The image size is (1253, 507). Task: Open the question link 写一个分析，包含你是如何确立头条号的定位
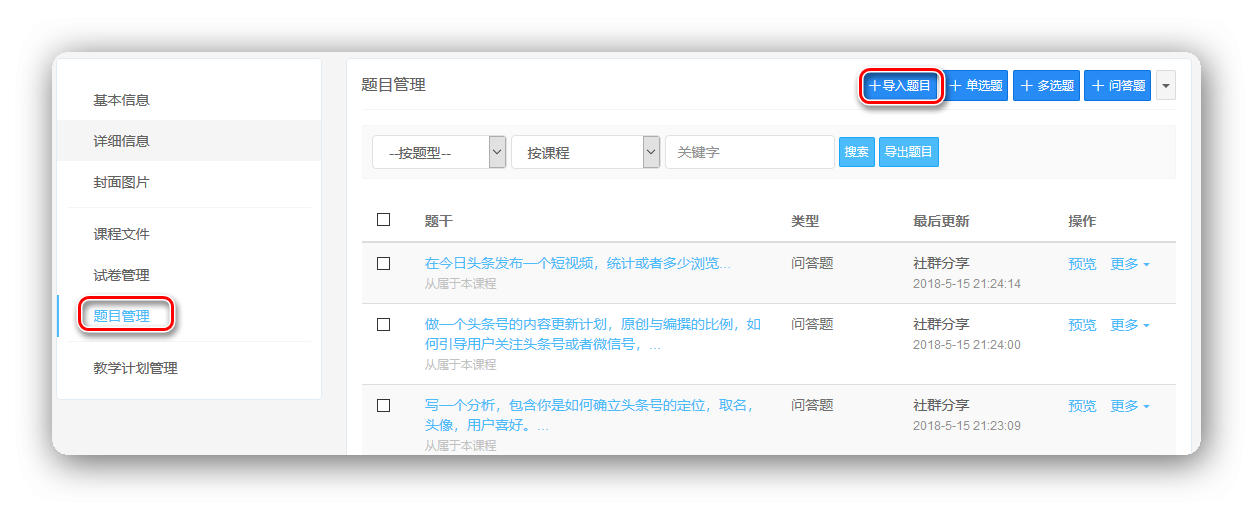coord(588,406)
